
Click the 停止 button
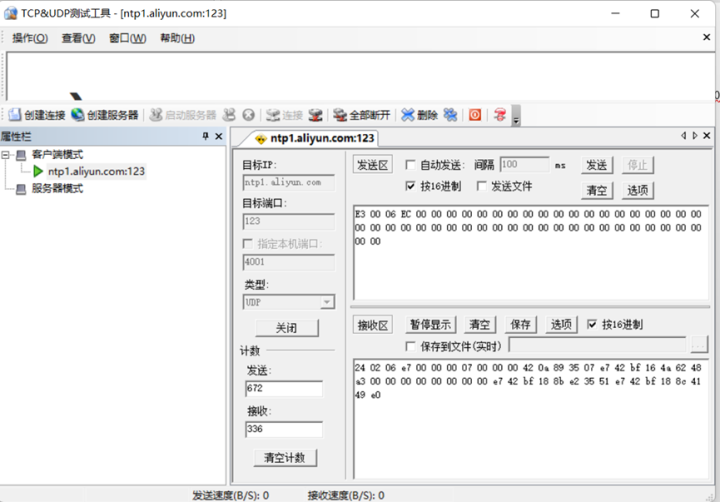pos(638,165)
